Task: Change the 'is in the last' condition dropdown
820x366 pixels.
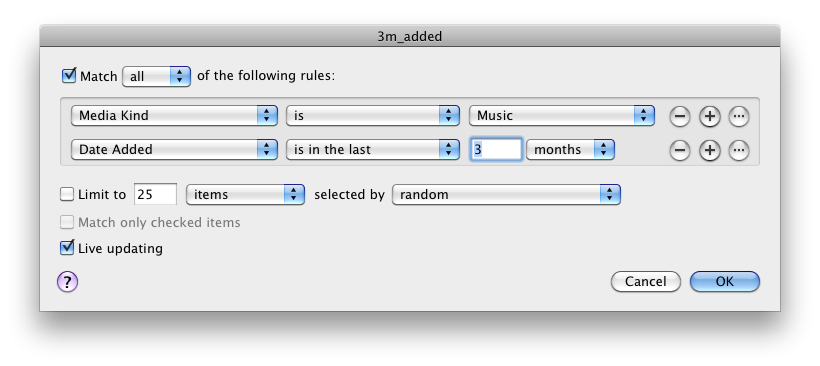Action: [373, 150]
